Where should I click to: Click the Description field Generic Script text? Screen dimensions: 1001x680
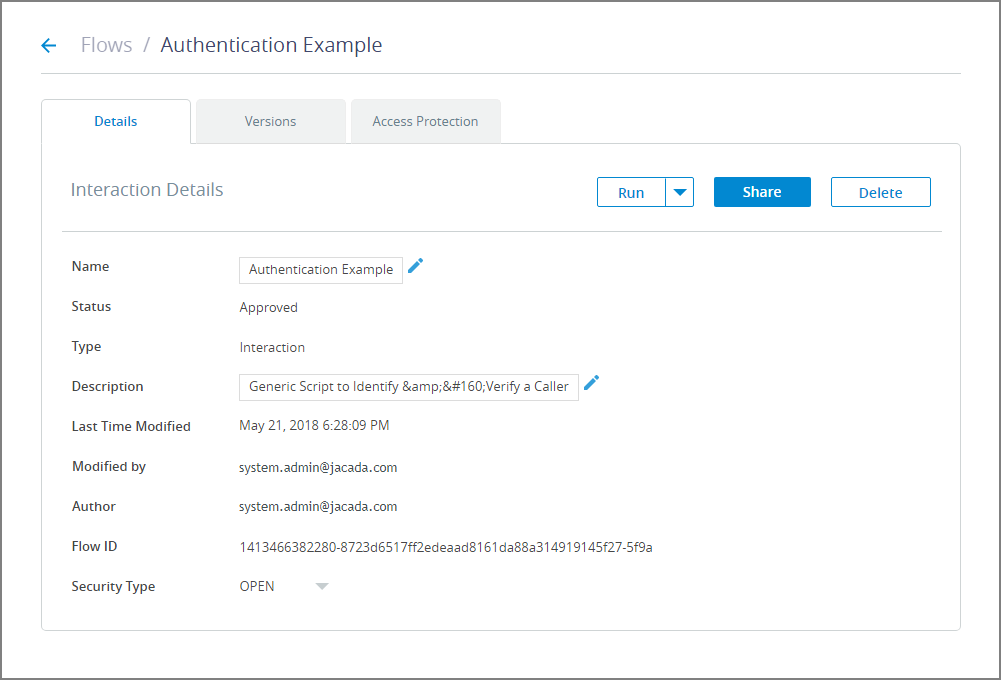coord(409,387)
